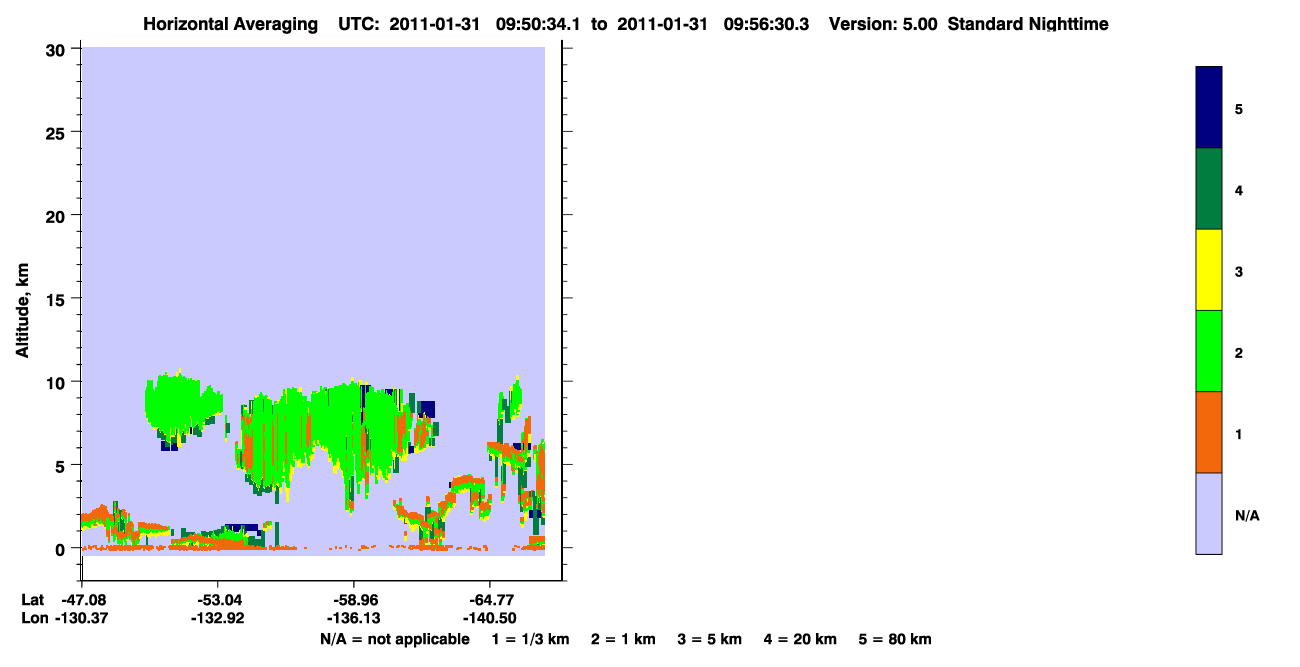
Task: Click the '4 = 20 km' legend text
Action: point(801,639)
